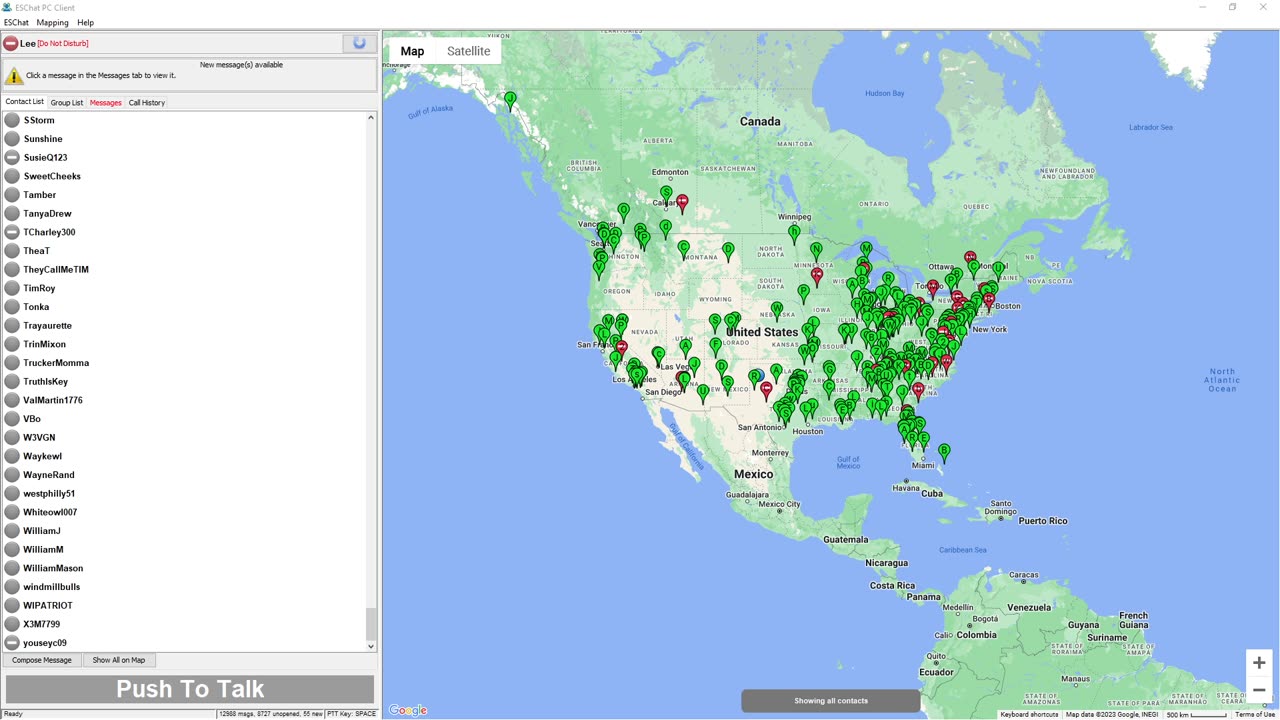The image size is (1280, 720).
Task: Switch map to Satellite view
Action: (x=468, y=51)
